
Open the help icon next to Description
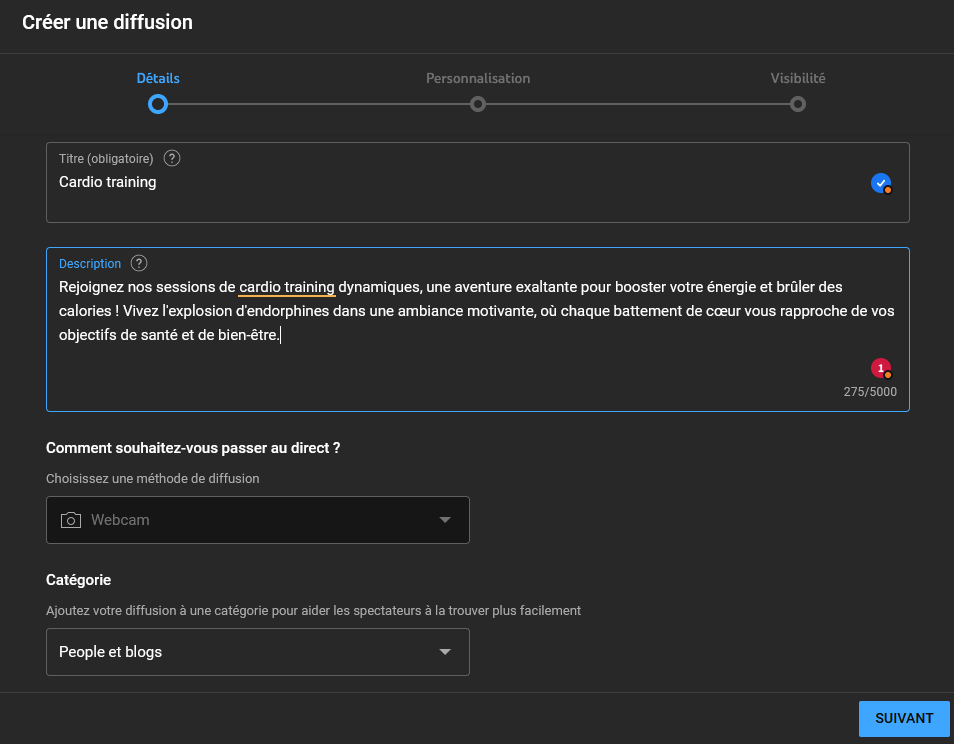139,263
